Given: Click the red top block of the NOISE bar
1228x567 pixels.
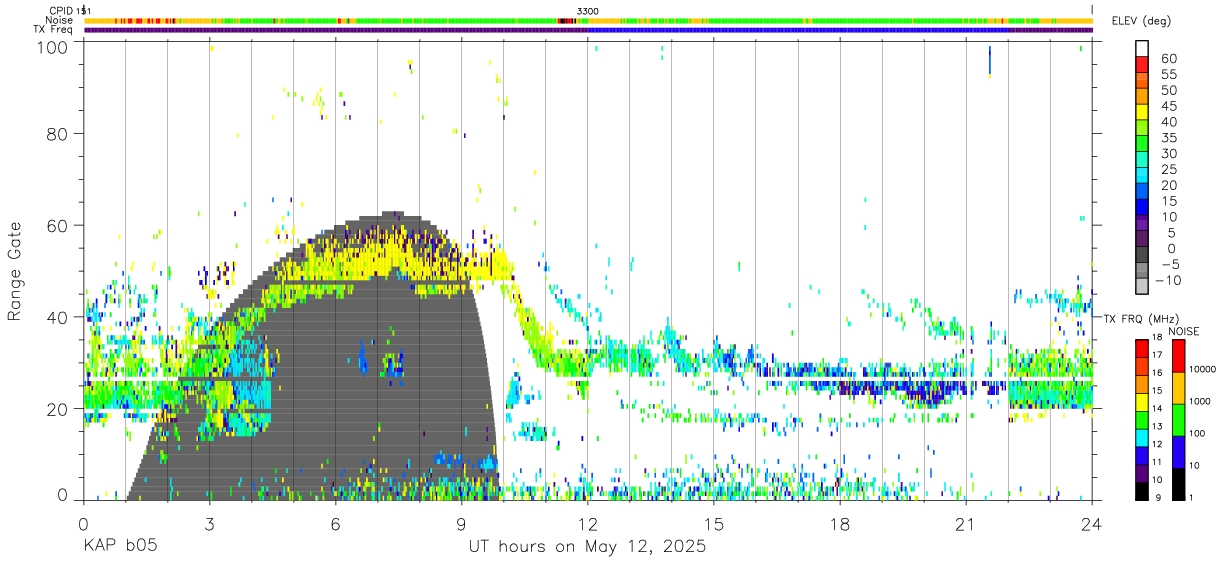Looking at the screenshot, I should (1179, 355).
